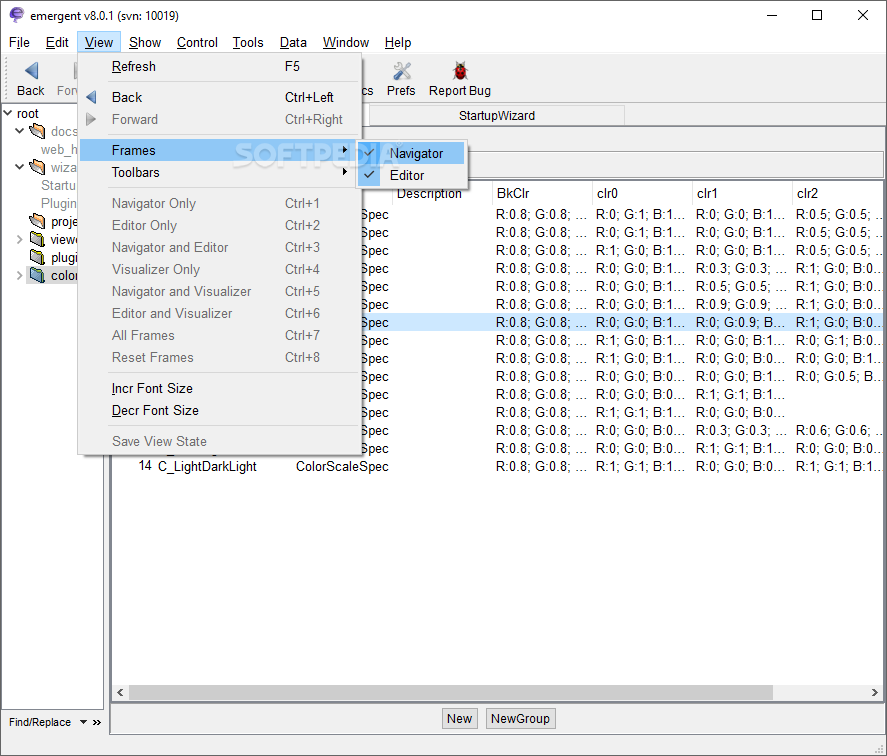Image resolution: width=887 pixels, height=756 pixels.
Task: Click the viewers folder icon in tree
Action: (x=37, y=239)
